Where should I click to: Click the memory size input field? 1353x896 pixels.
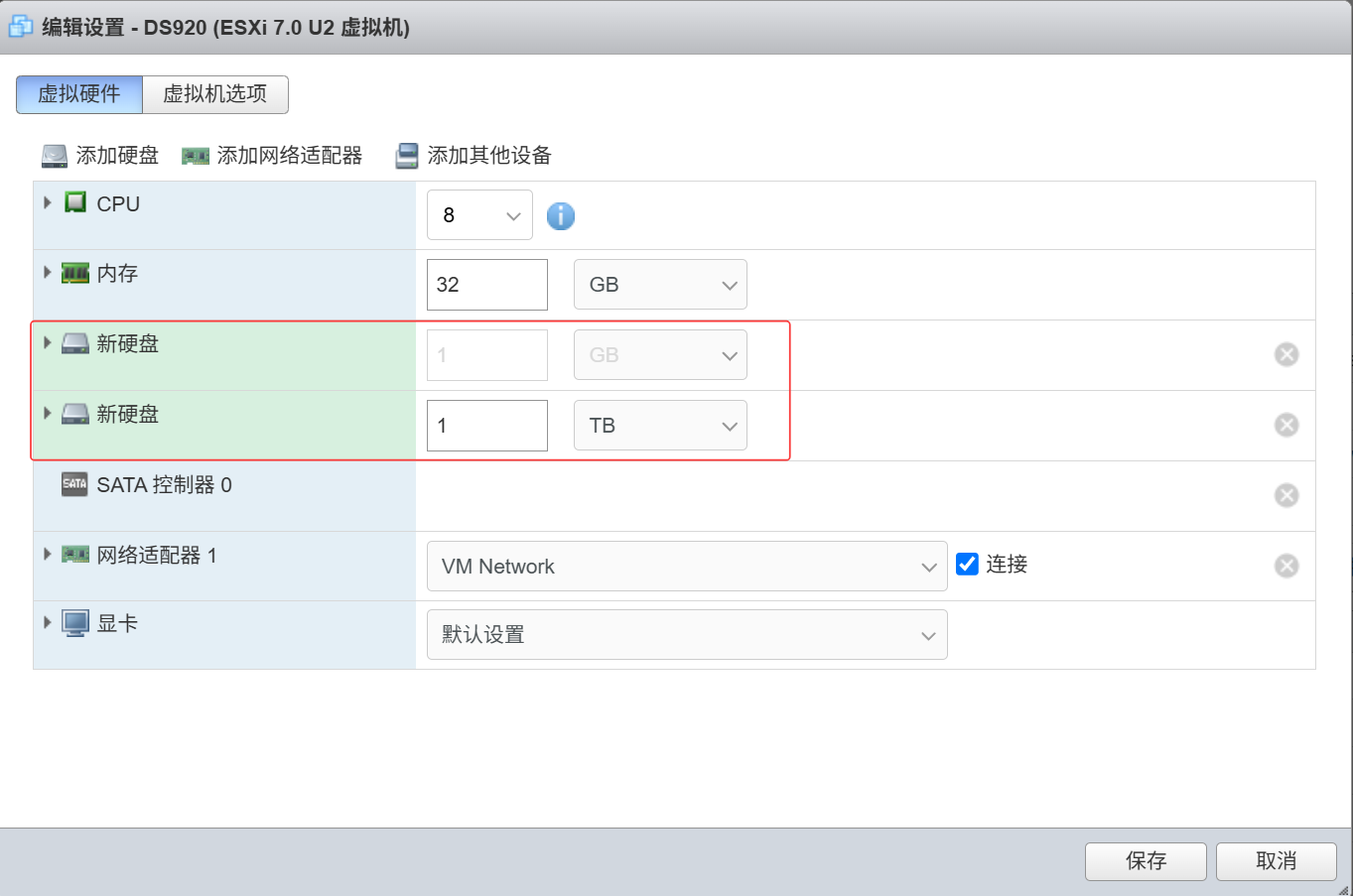[x=486, y=285]
